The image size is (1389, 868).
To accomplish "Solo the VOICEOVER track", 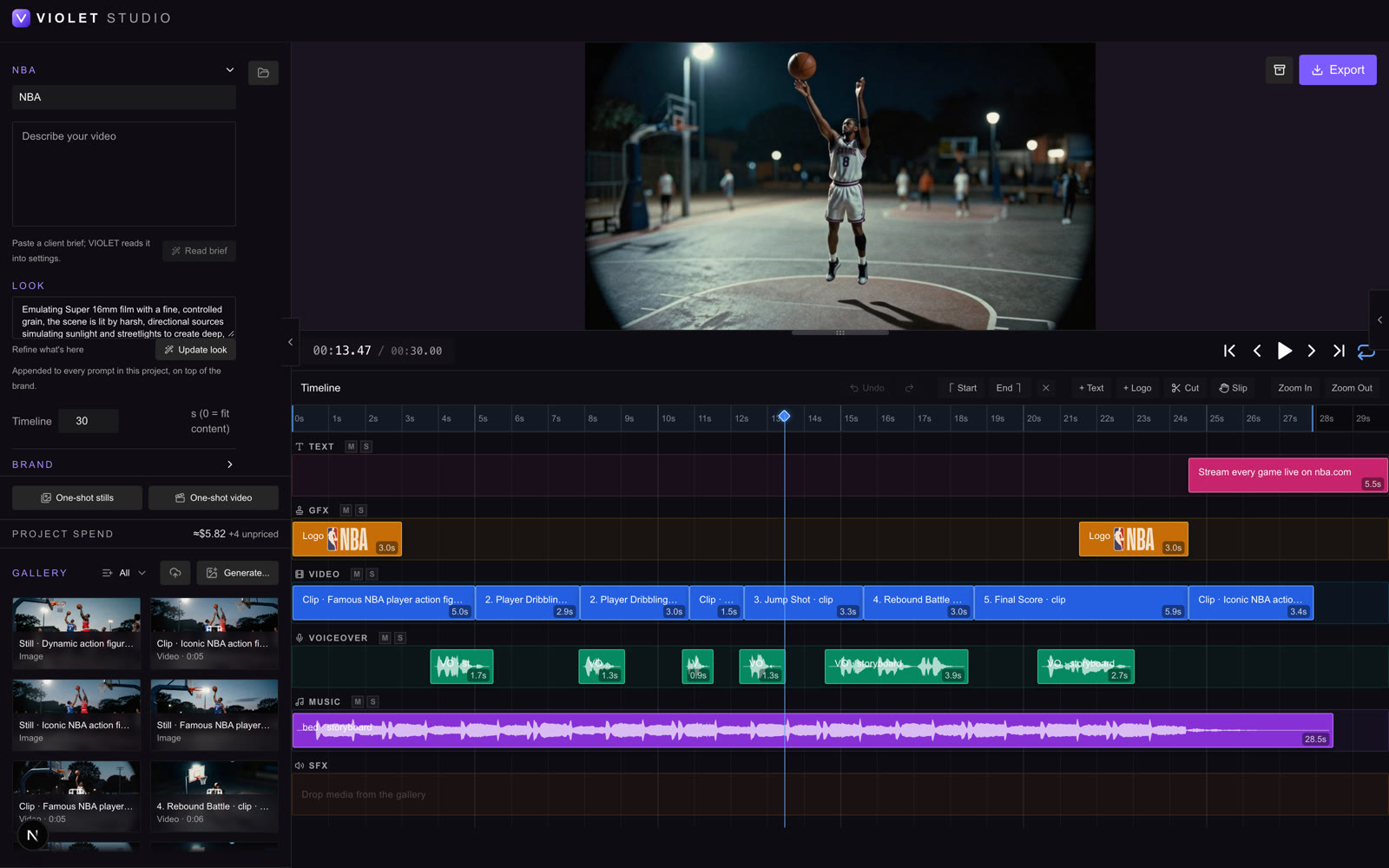I will pos(400,638).
